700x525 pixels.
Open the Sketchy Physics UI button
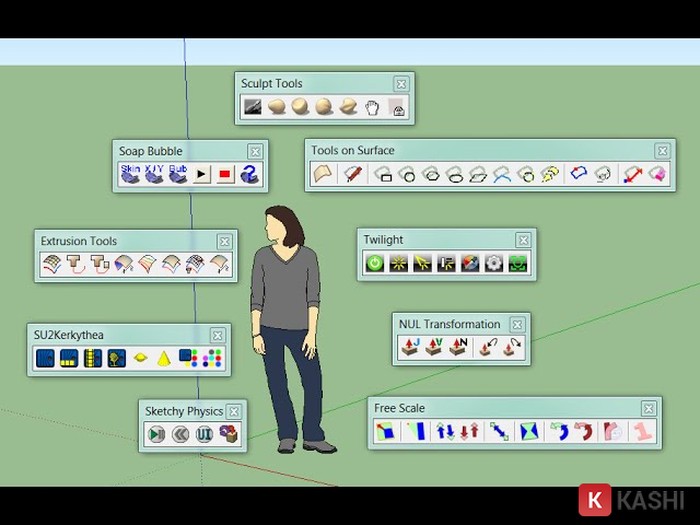point(204,434)
